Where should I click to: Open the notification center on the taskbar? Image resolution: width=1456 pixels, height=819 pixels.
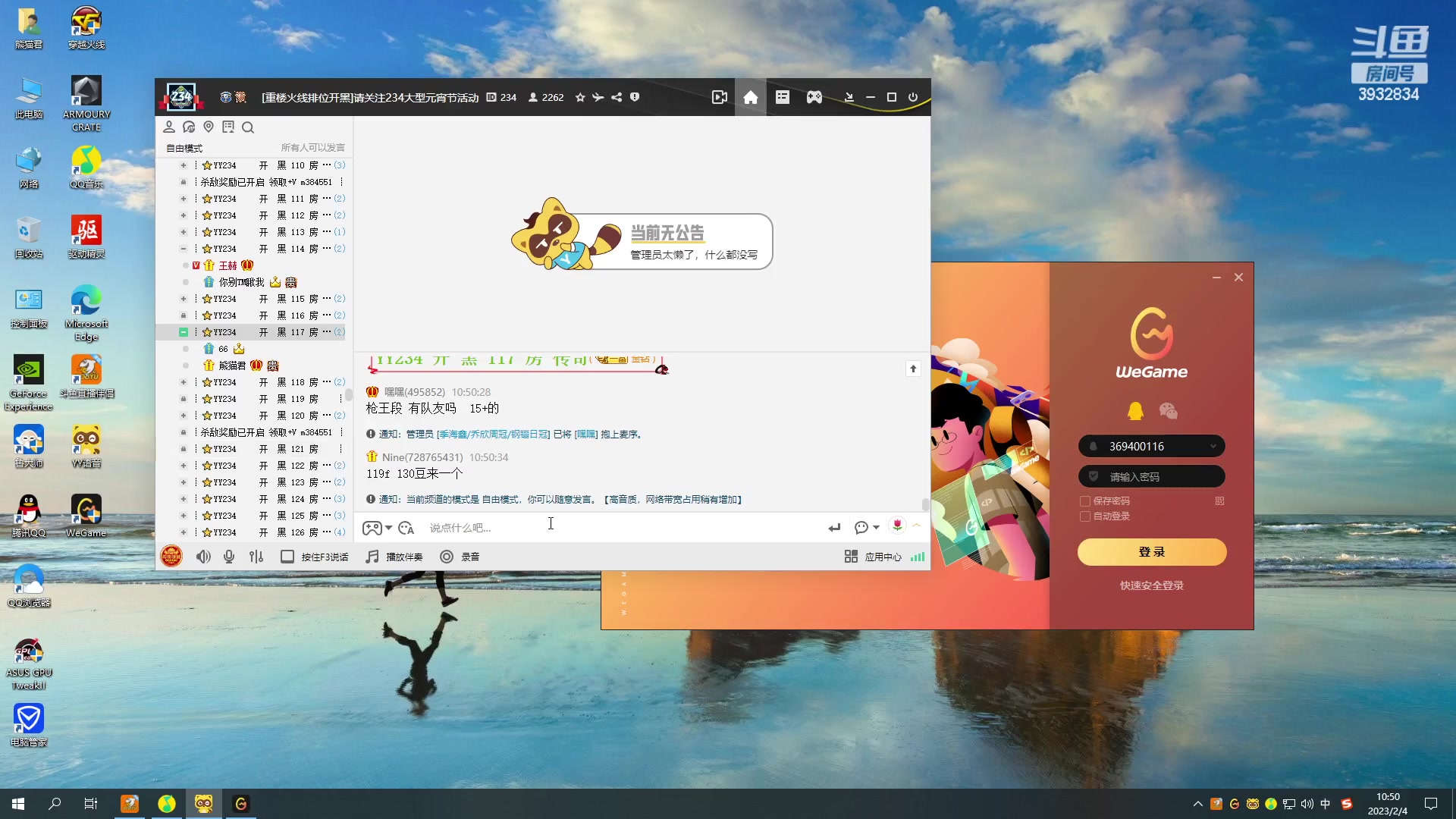click(x=1431, y=804)
